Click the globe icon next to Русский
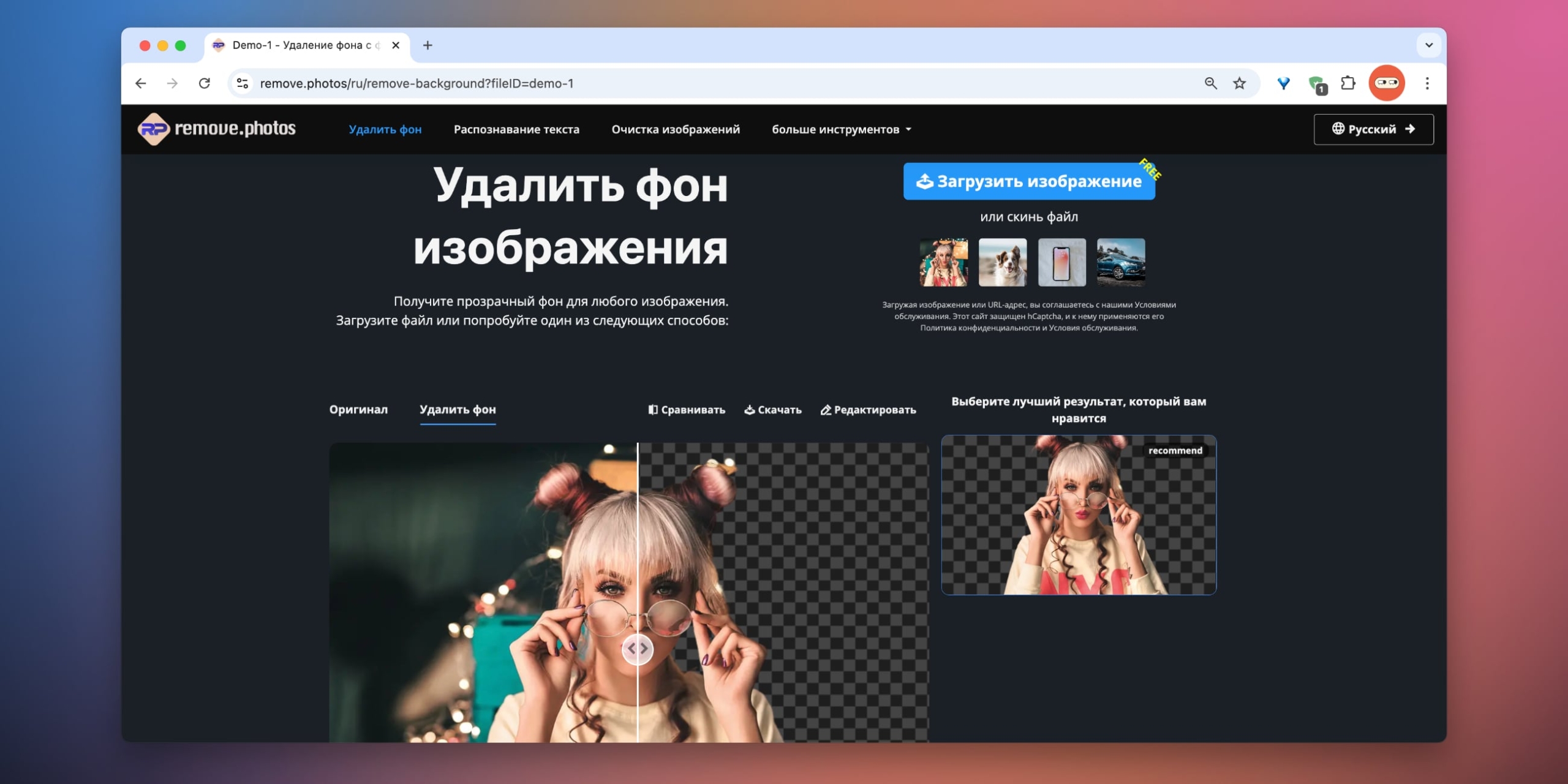This screenshot has height=784, width=1568. (1337, 129)
